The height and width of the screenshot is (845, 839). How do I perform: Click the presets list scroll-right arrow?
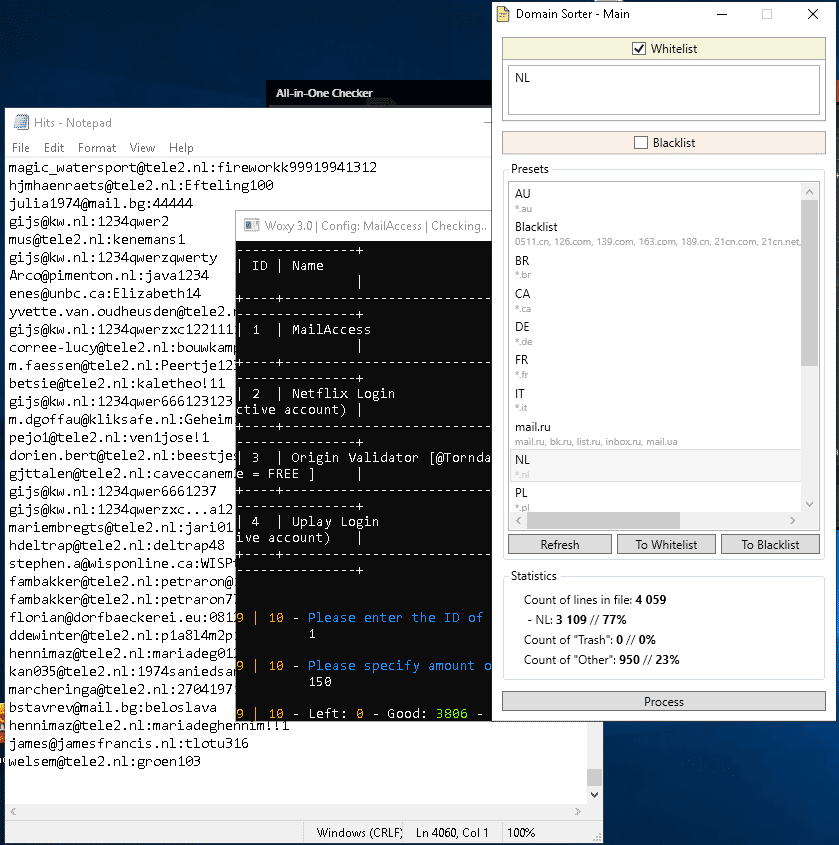pyautogui.click(x=794, y=520)
